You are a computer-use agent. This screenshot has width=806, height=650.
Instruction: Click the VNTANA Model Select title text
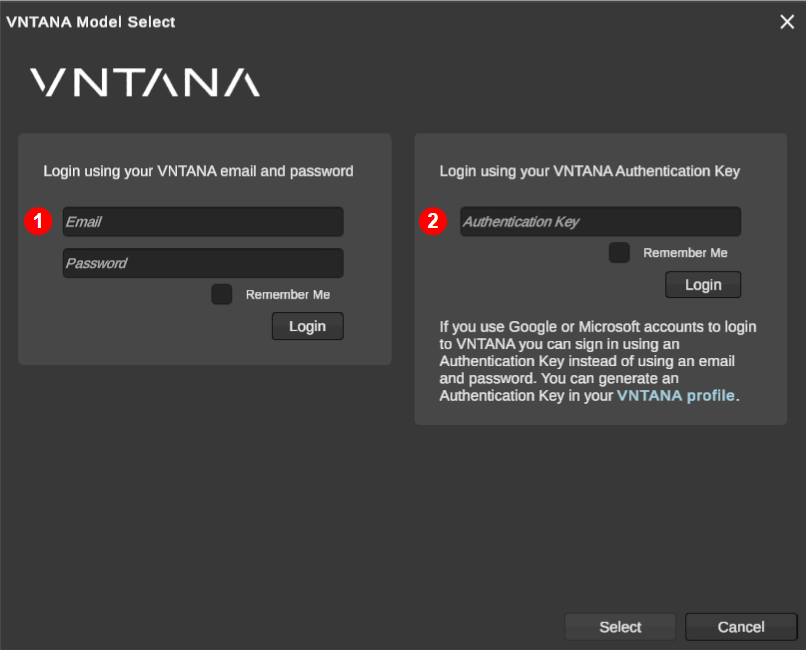coord(91,21)
